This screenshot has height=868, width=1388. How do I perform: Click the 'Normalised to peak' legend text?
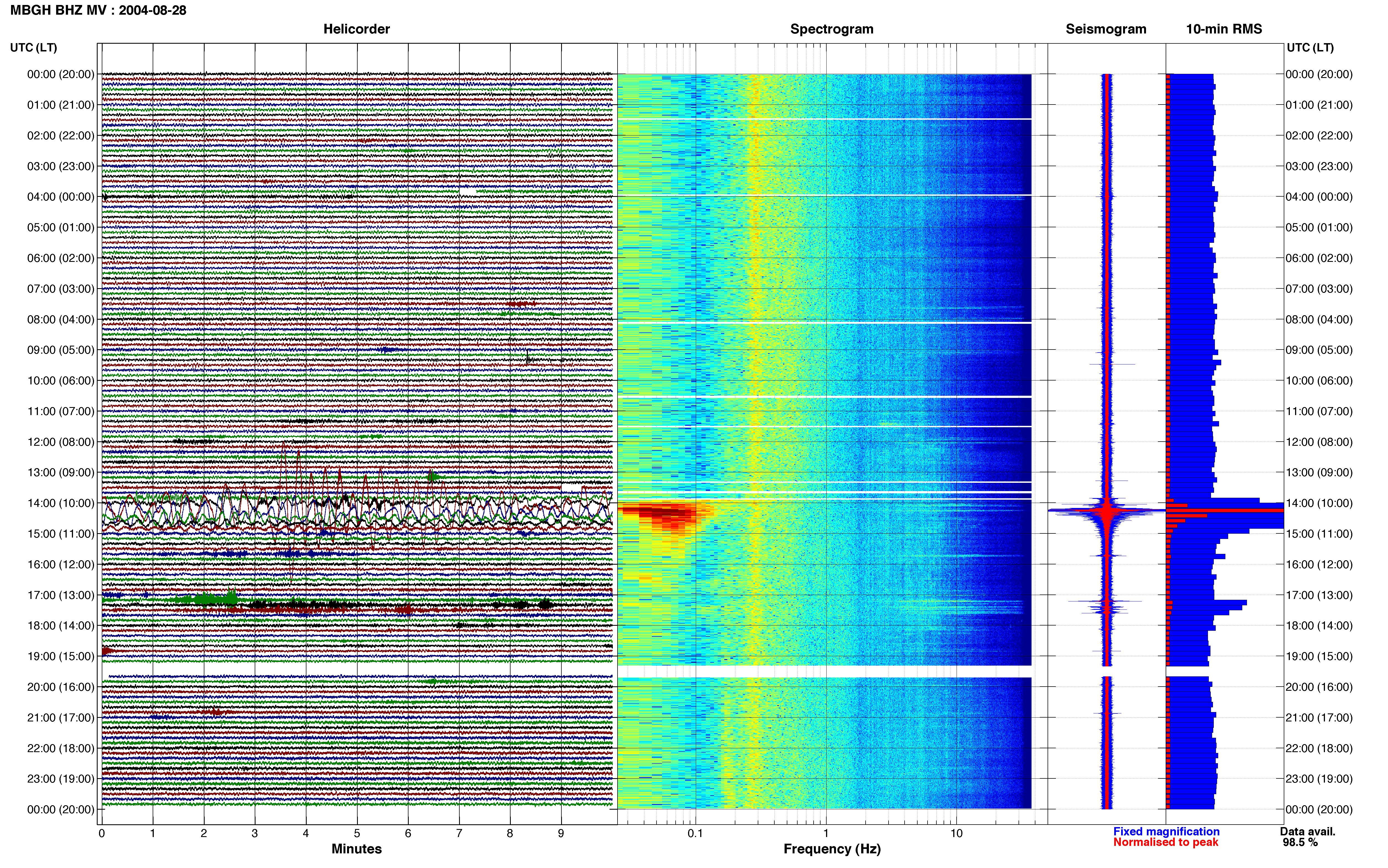click(1165, 843)
